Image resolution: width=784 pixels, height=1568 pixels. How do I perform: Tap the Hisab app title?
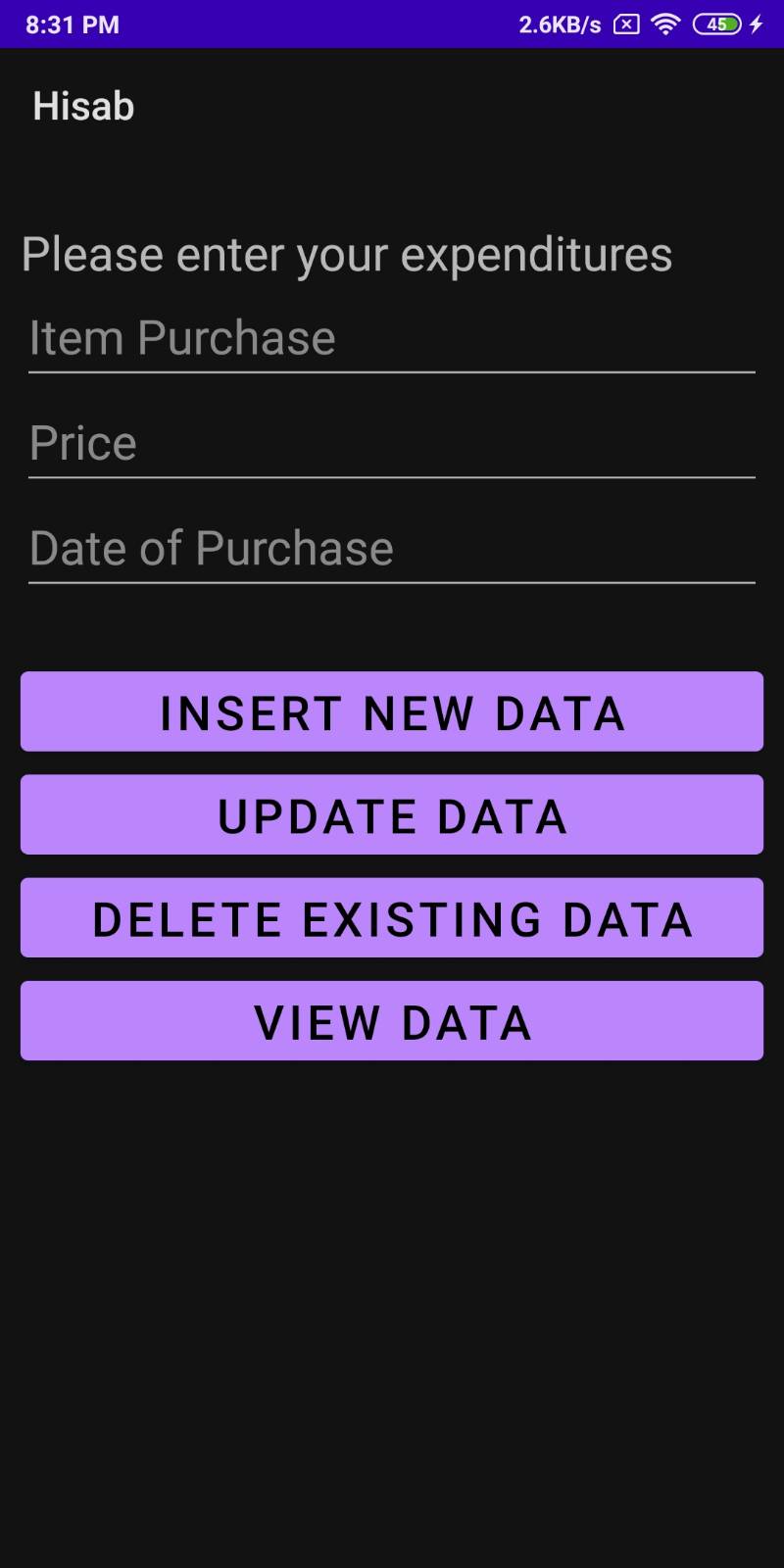click(x=83, y=106)
